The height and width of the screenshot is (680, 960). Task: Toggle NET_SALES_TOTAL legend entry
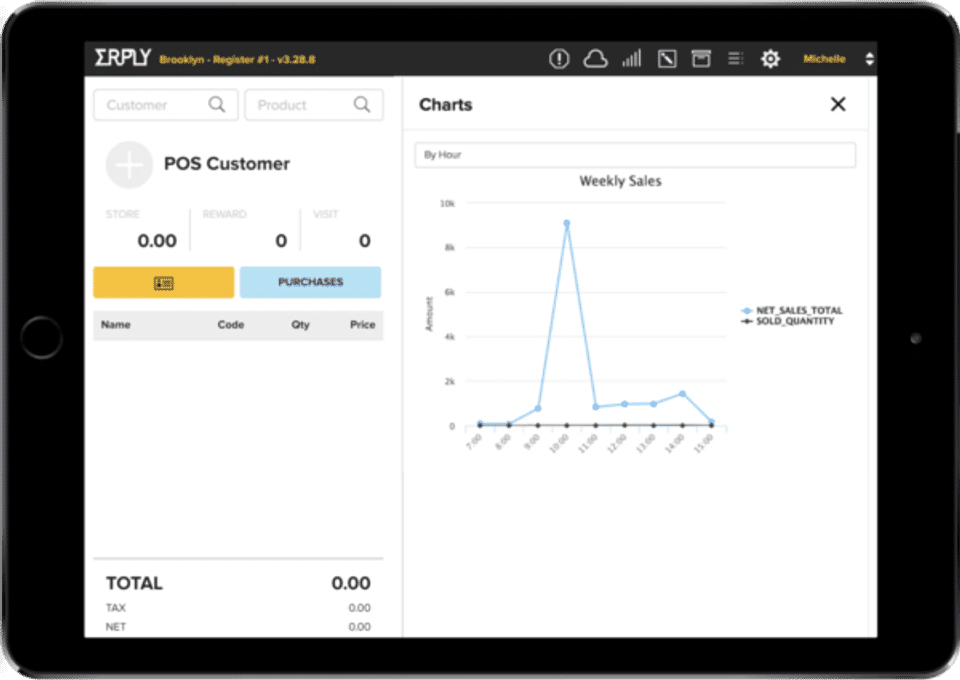click(792, 310)
